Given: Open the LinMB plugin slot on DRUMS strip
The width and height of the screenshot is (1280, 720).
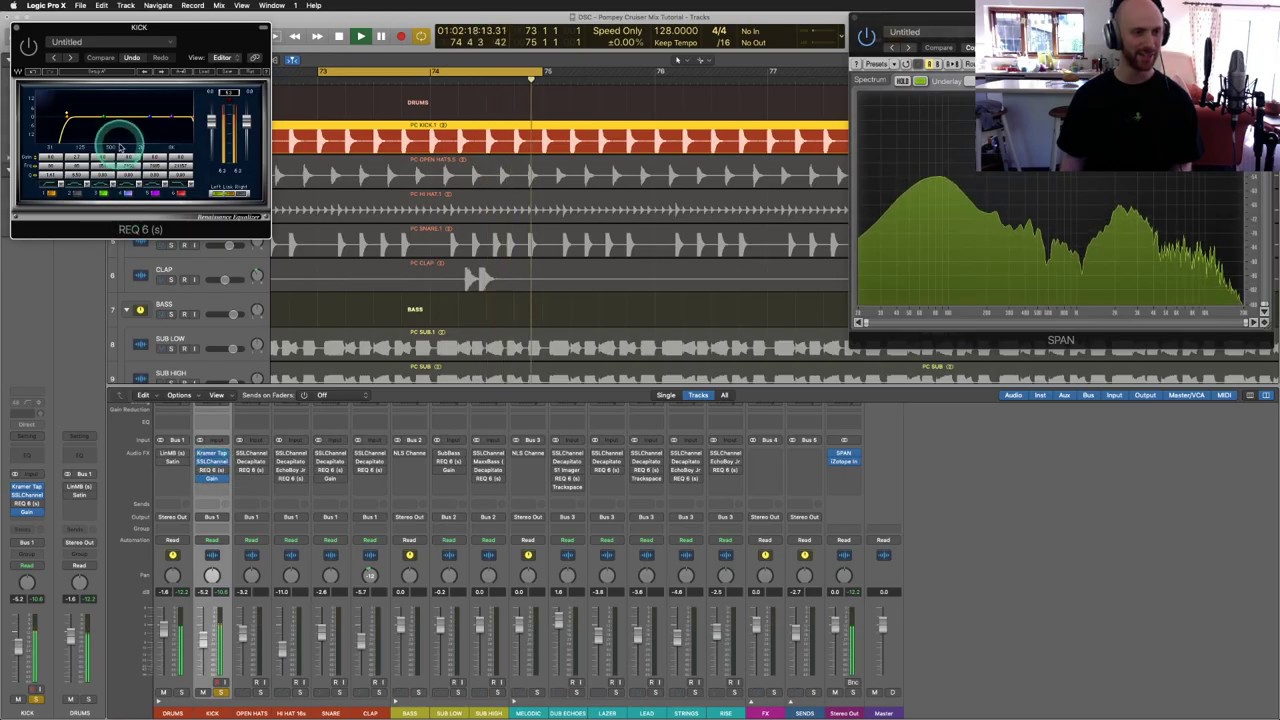Looking at the screenshot, I should [172, 454].
